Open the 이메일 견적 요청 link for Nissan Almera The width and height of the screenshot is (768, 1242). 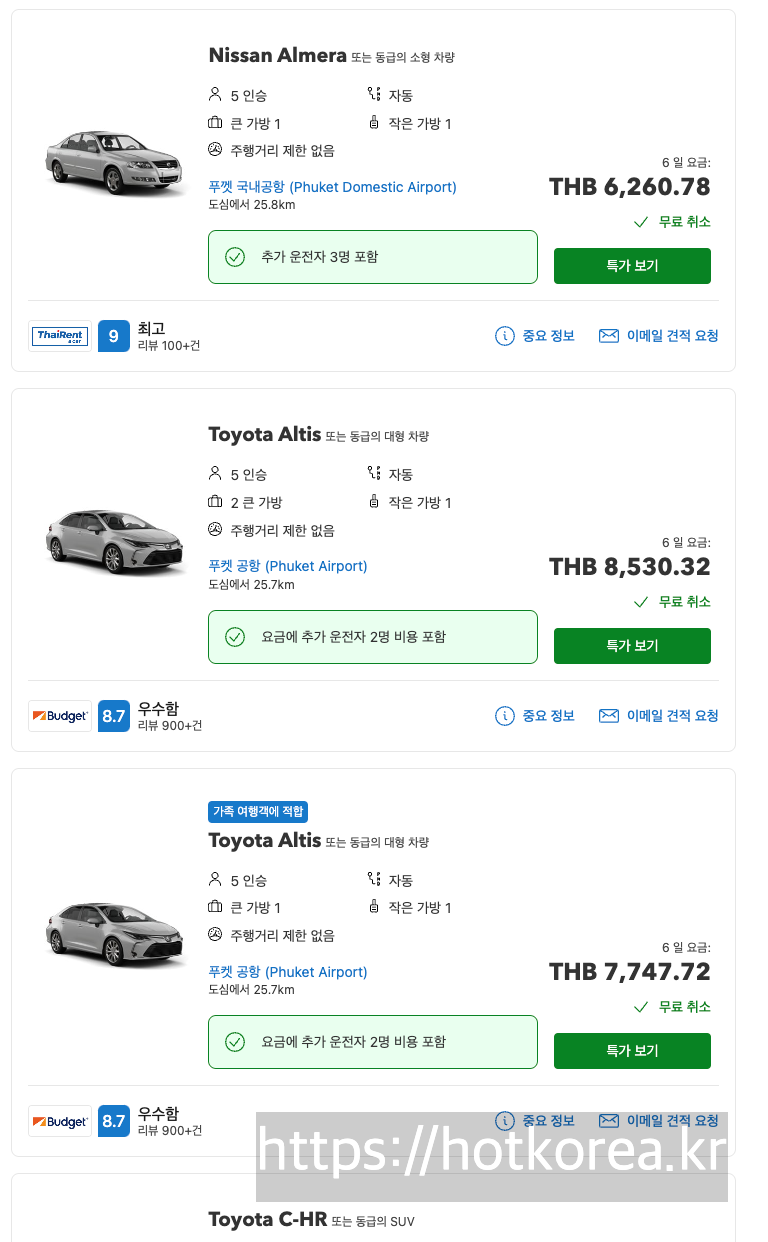pyautogui.click(x=672, y=336)
